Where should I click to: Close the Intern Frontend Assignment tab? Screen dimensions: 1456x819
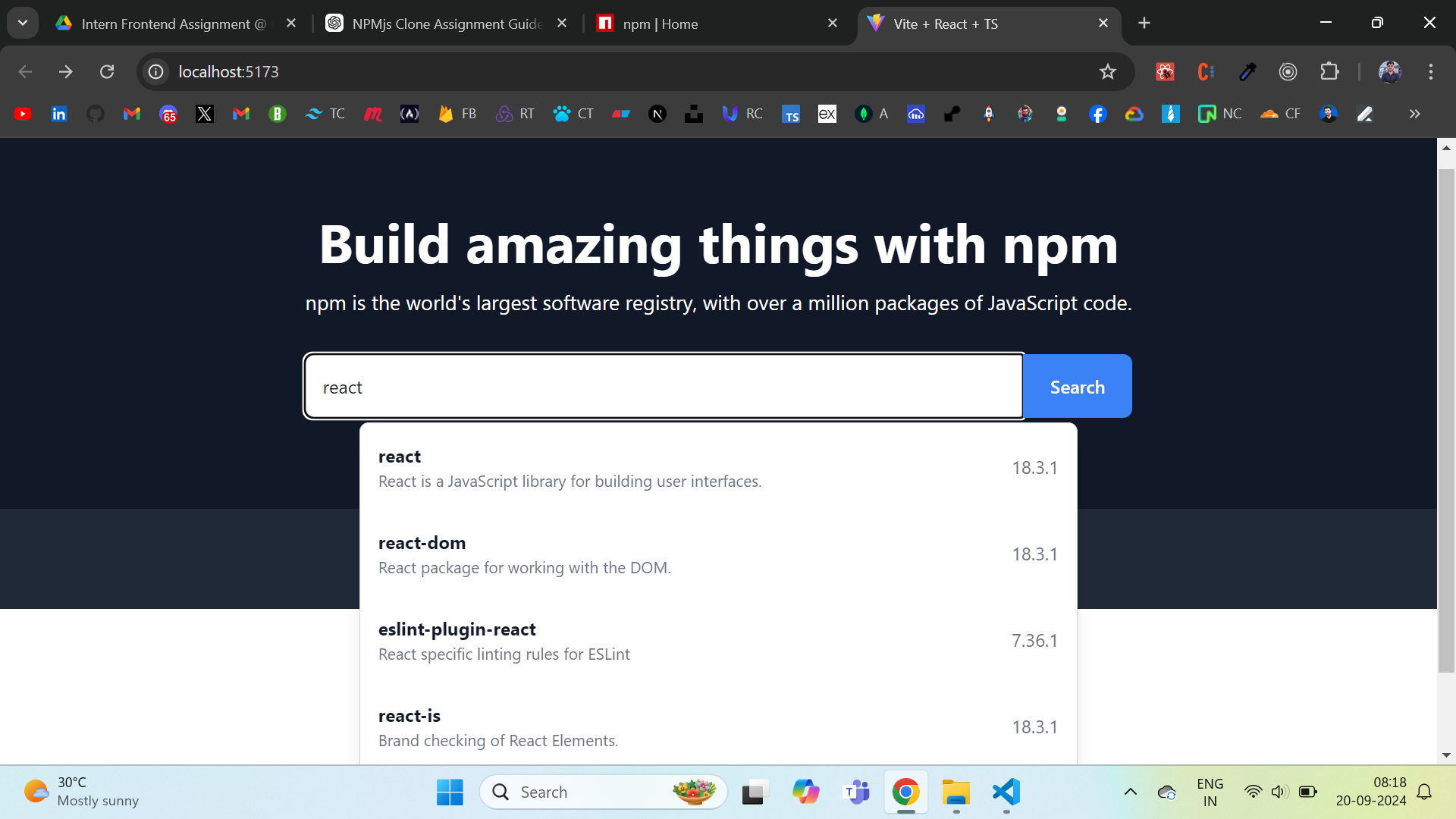pos(291,24)
